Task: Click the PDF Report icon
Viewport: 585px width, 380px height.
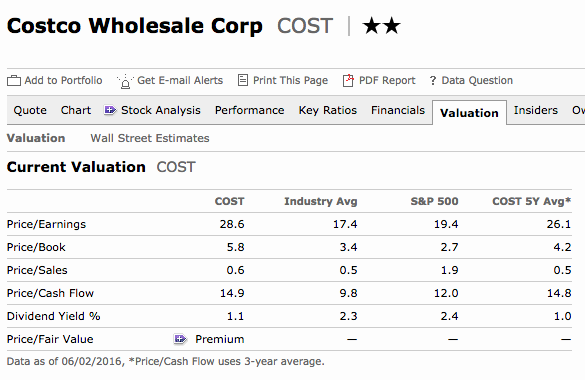Action: [348, 80]
